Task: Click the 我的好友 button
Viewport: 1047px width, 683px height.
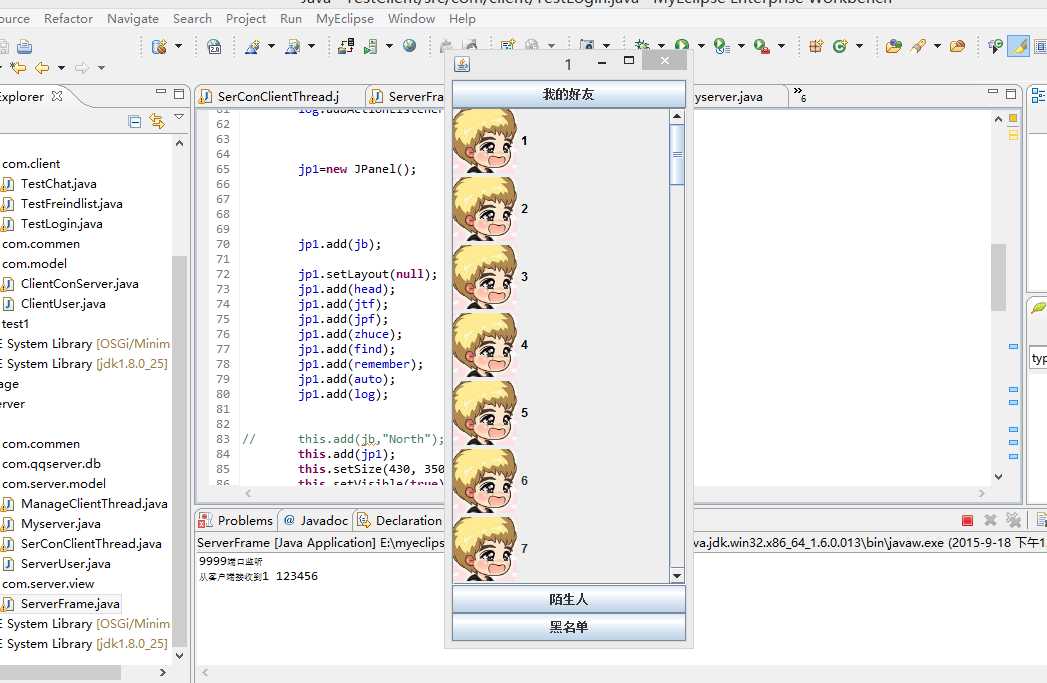Action: click(x=568, y=94)
